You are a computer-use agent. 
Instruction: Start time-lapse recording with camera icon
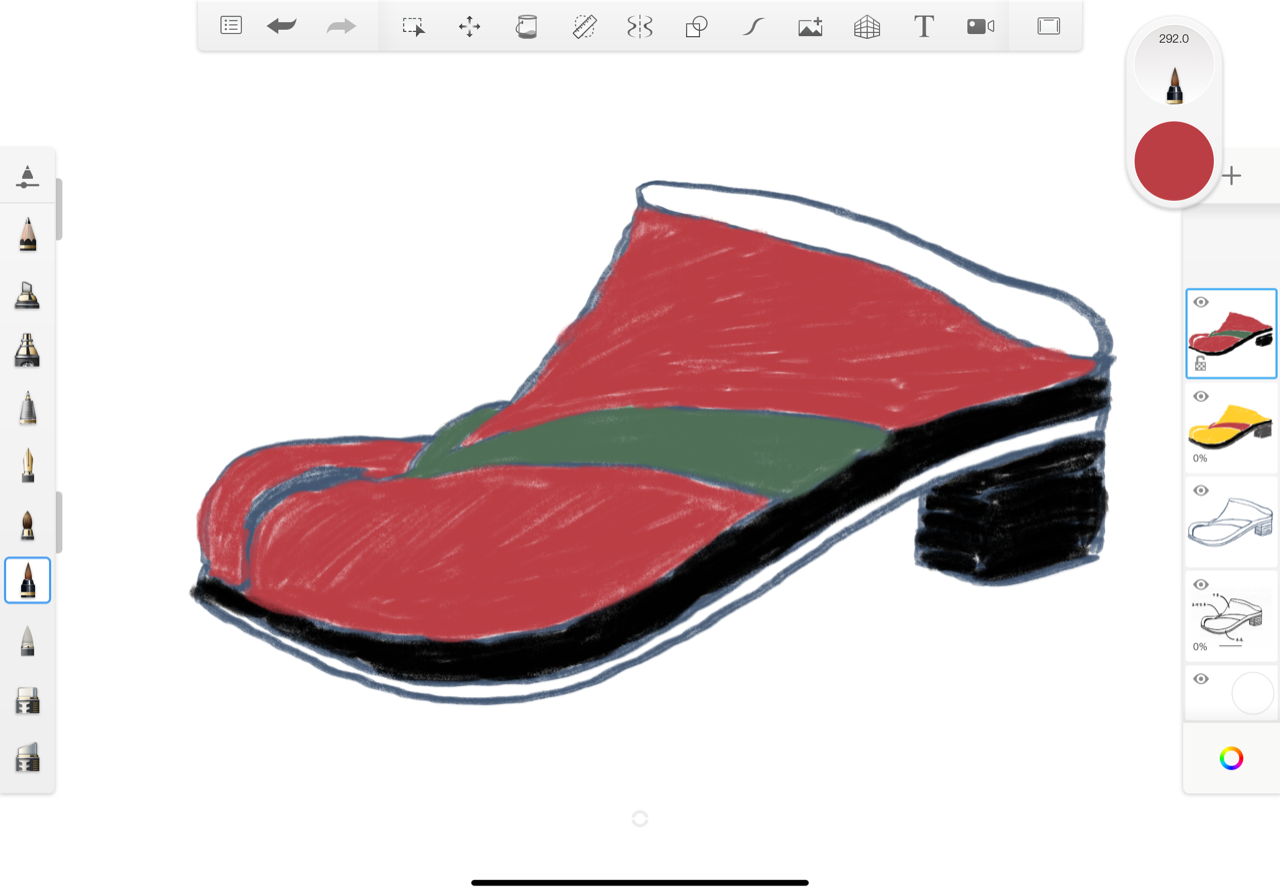coord(981,27)
